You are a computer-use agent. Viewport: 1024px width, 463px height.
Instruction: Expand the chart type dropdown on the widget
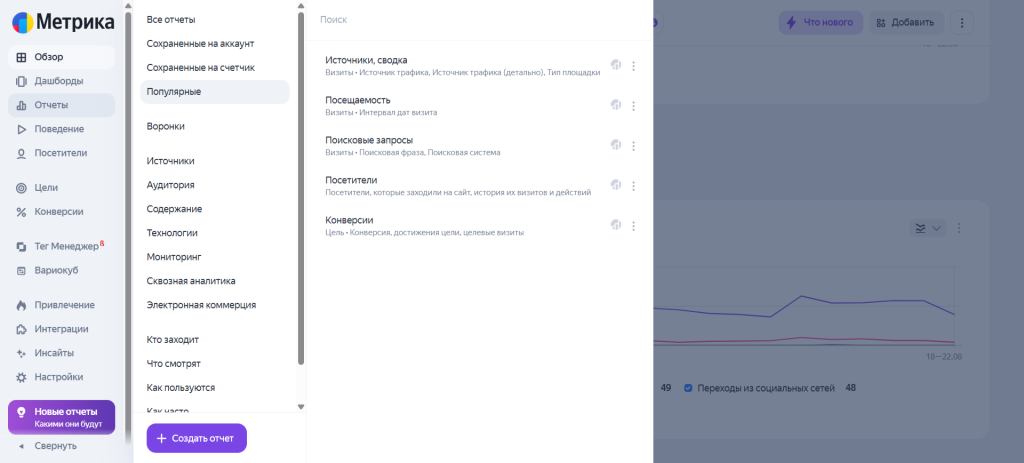point(927,229)
